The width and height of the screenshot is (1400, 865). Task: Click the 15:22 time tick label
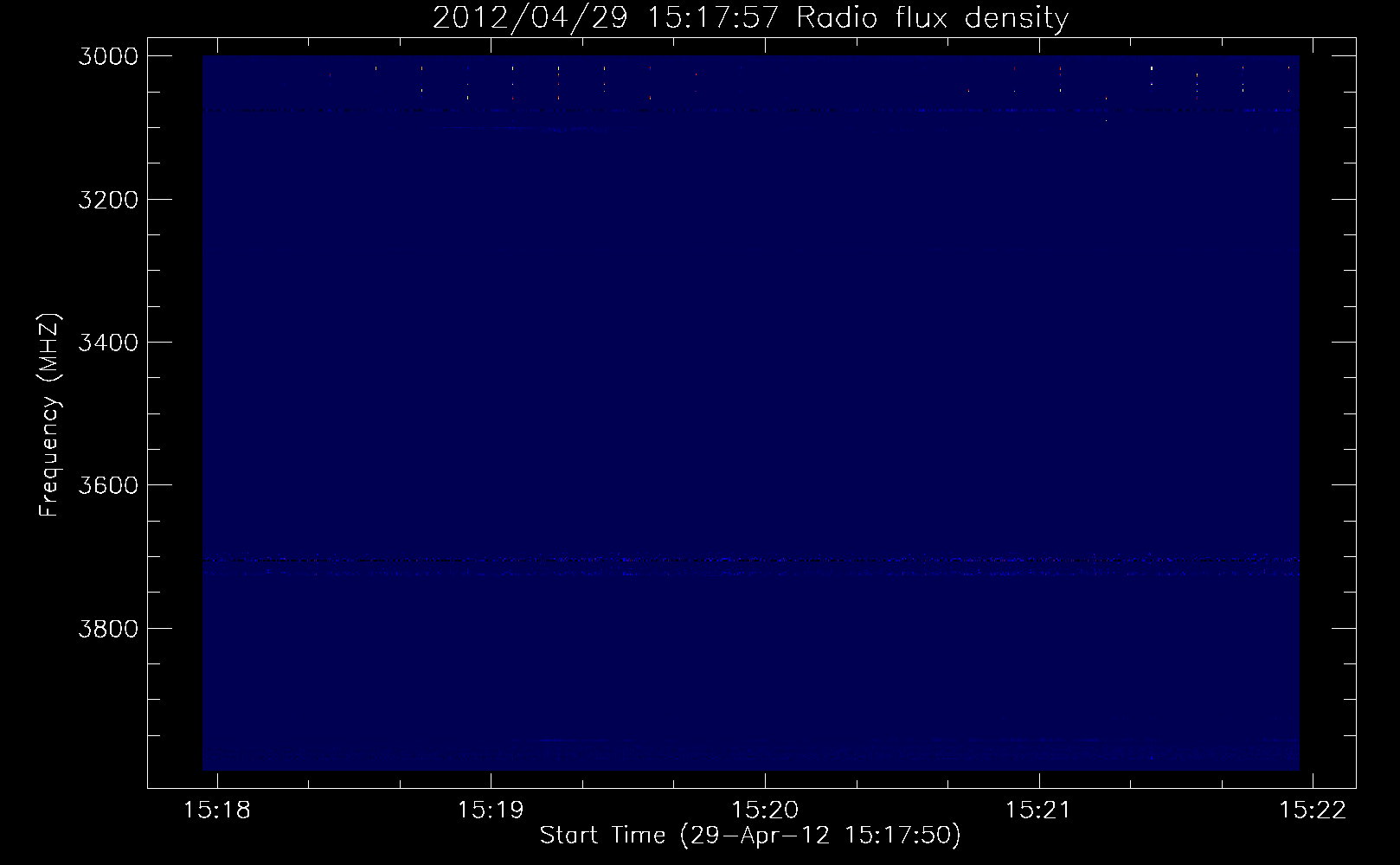tap(1313, 811)
